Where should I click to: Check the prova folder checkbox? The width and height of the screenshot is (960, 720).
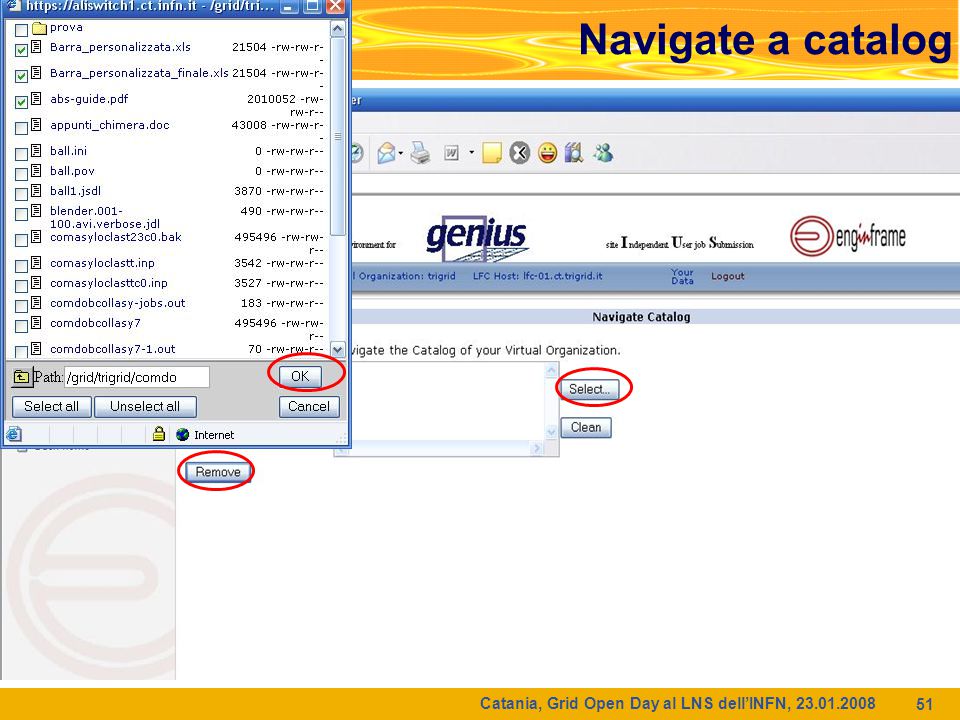(x=21, y=29)
